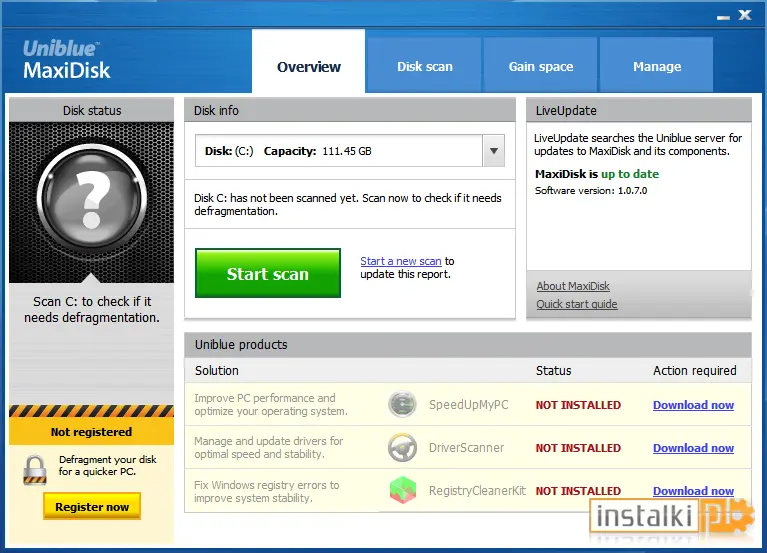Open the About MaxiDisk link

[573, 286]
